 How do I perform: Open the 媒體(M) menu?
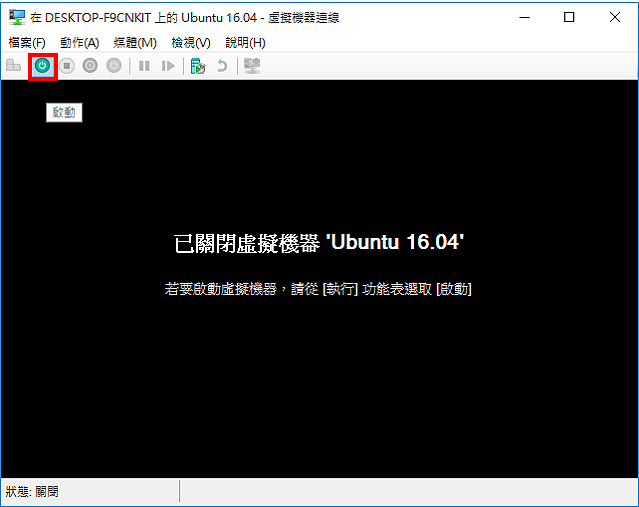[x=135, y=42]
